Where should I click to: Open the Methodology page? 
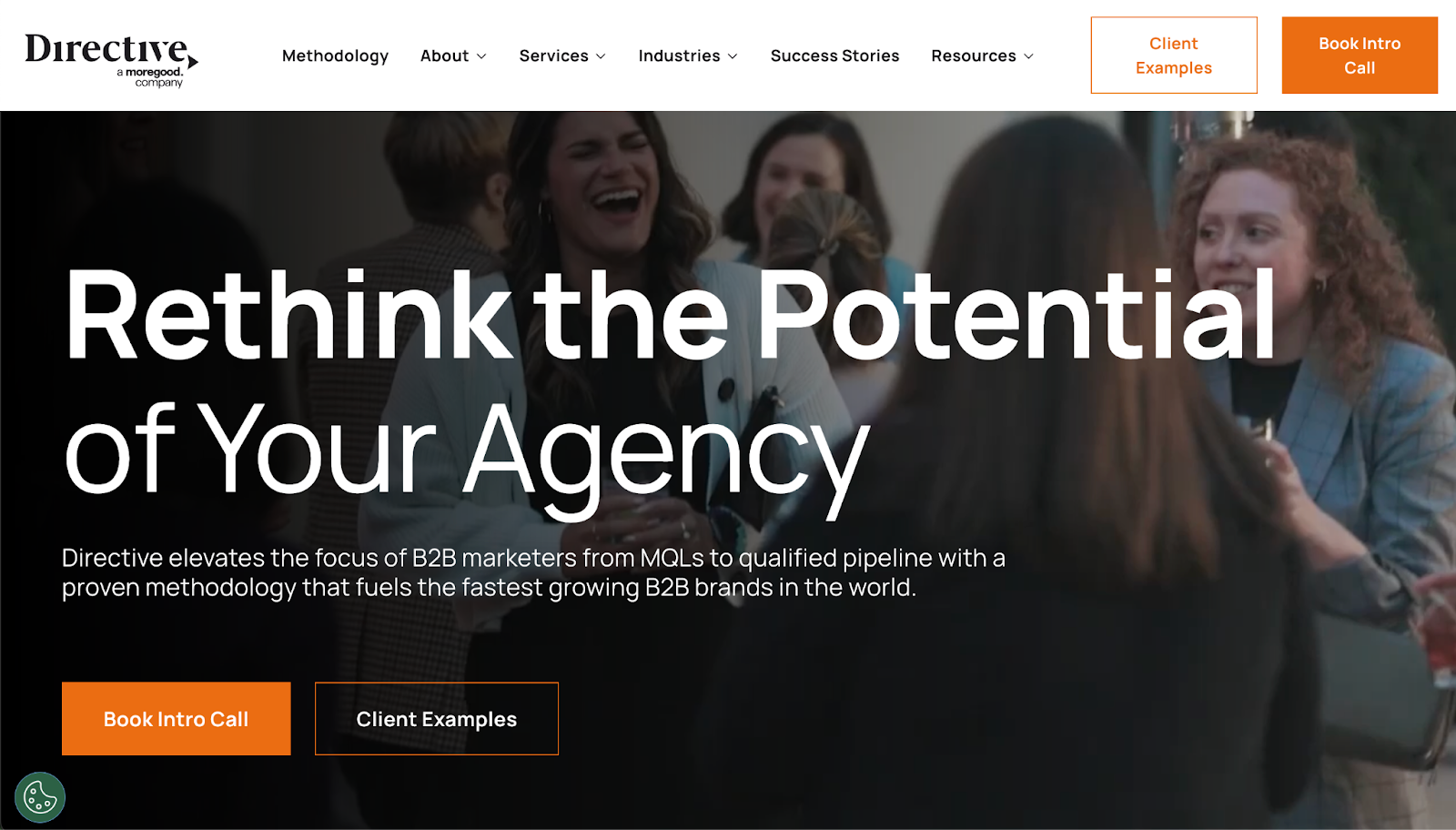[335, 56]
